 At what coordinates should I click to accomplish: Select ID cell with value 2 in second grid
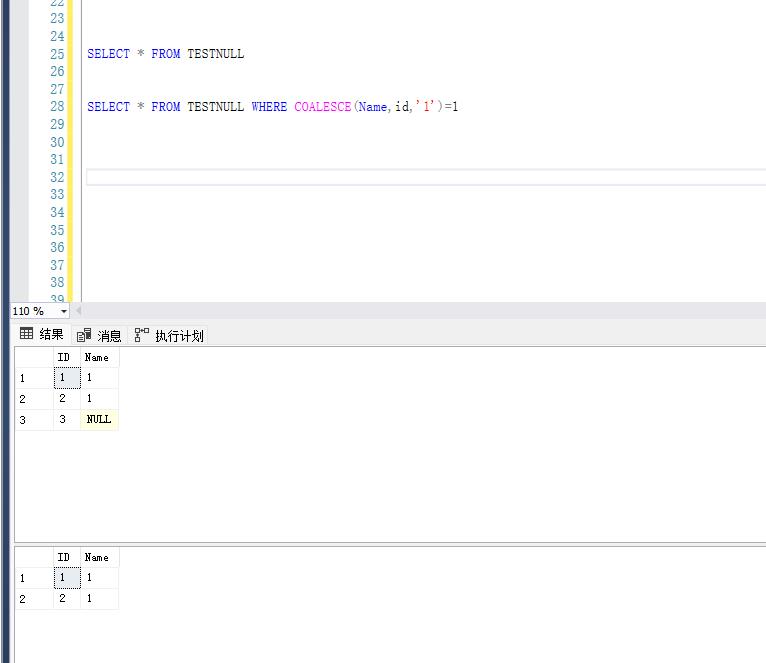64,599
